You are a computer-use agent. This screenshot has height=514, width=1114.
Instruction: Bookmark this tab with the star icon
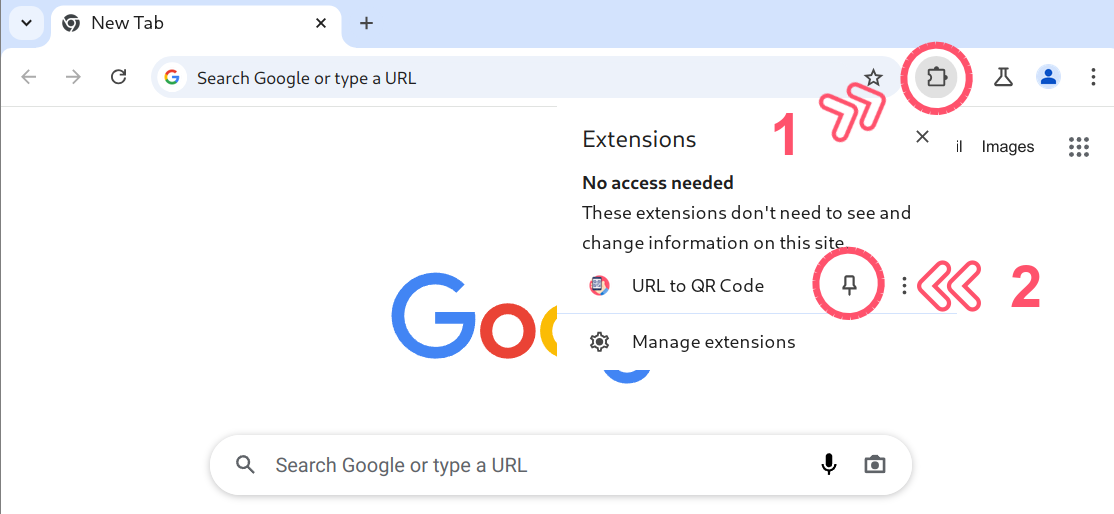(873, 78)
